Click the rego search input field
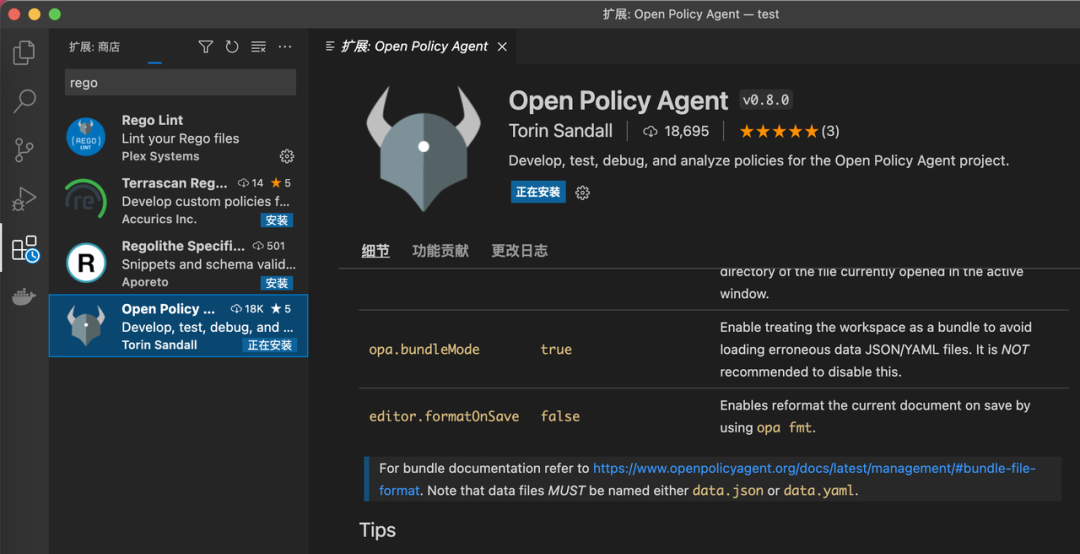The height and width of the screenshot is (554, 1080). point(180,83)
